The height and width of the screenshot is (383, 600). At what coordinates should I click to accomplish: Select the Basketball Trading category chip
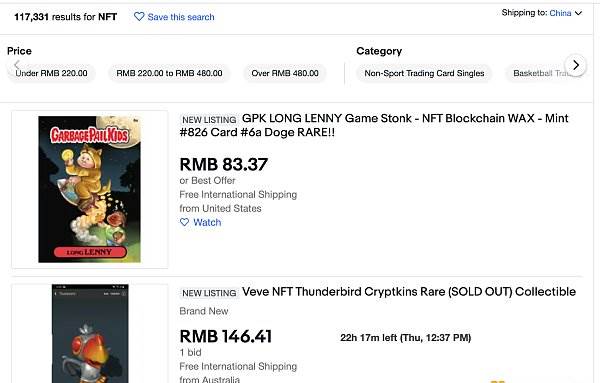(x=543, y=73)
